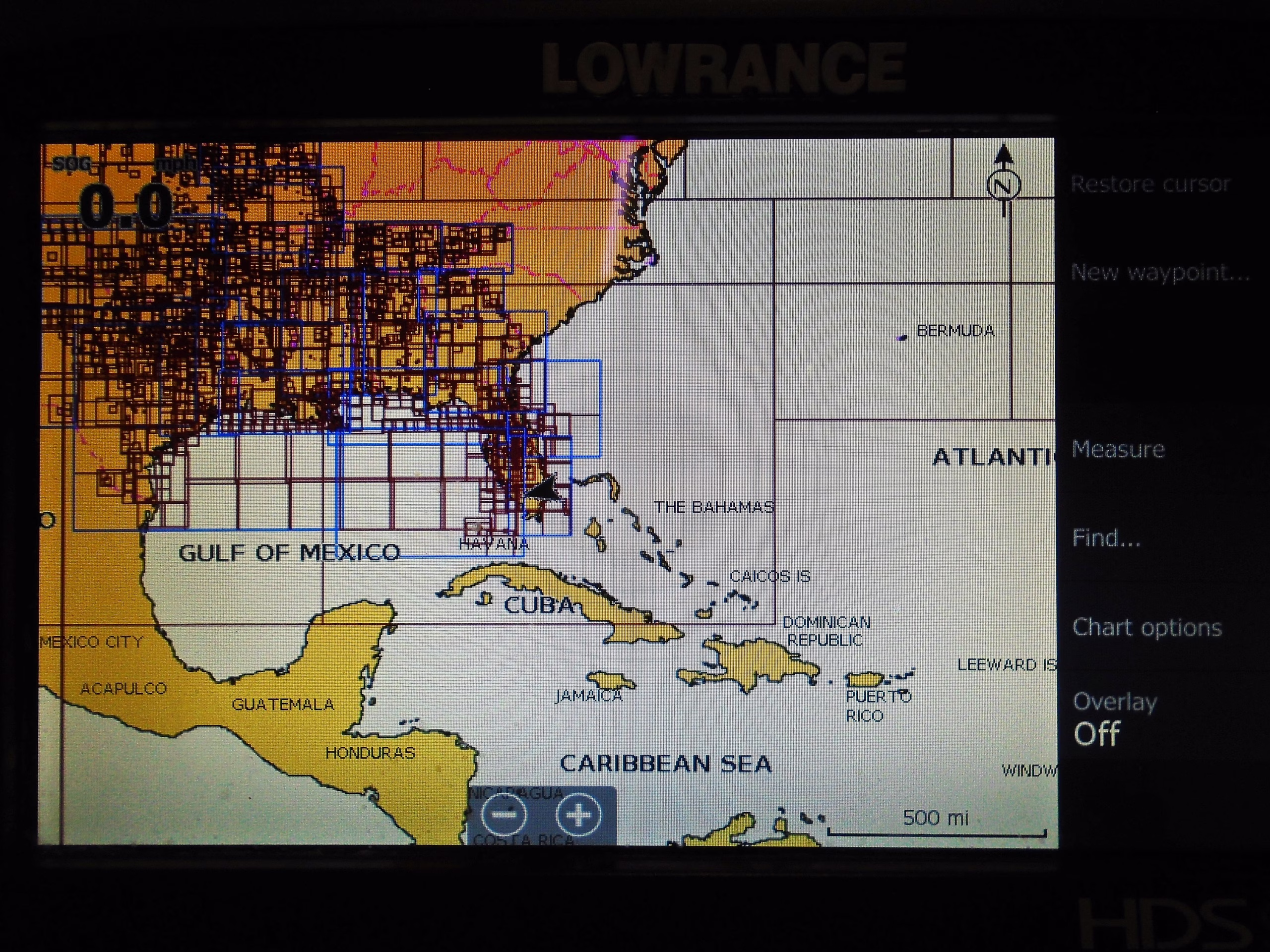Tap the zoom out minus button
The image size is (1270, 952).
504,815
